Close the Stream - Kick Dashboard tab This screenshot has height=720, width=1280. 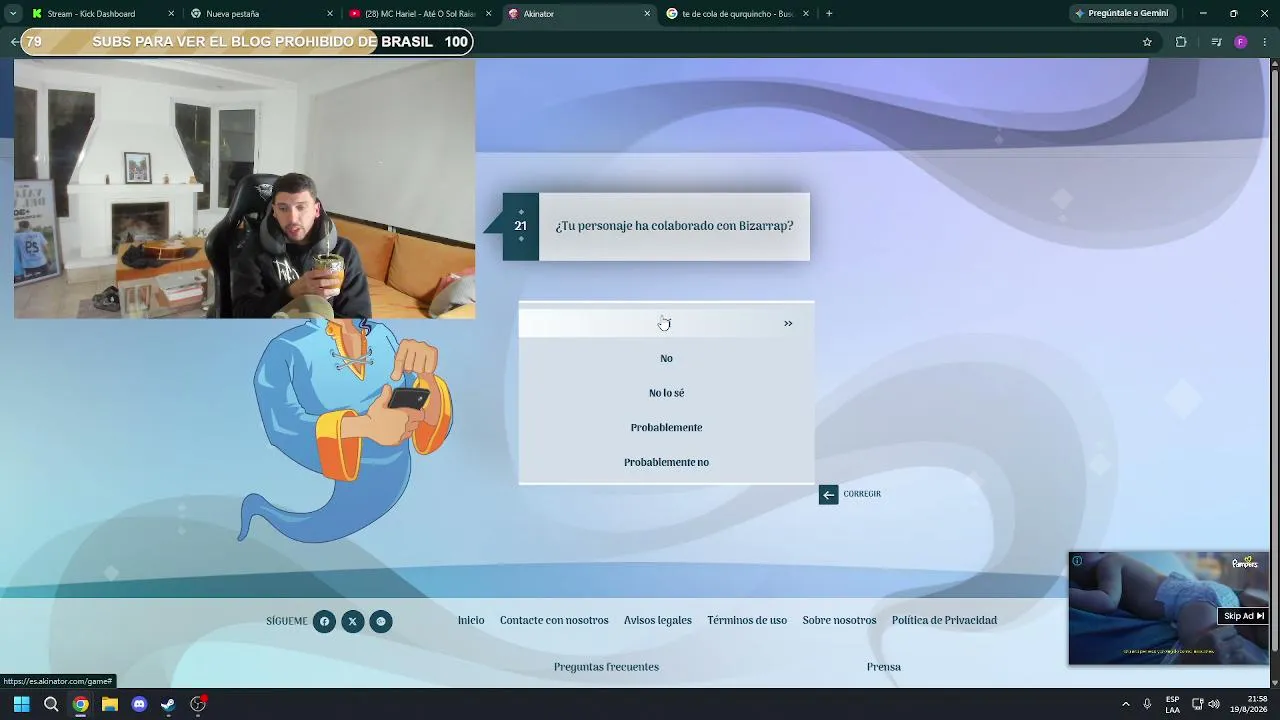171,14
